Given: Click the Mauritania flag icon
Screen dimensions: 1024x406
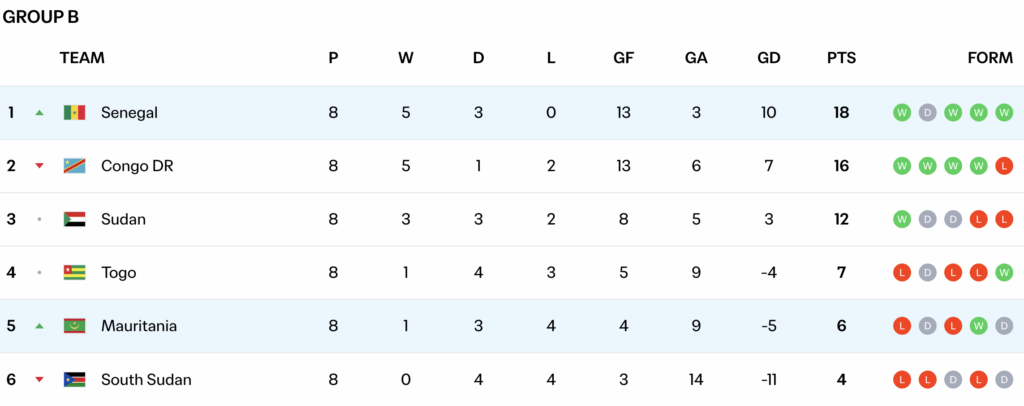Looking at the screenshot, I should coord(74,326).
